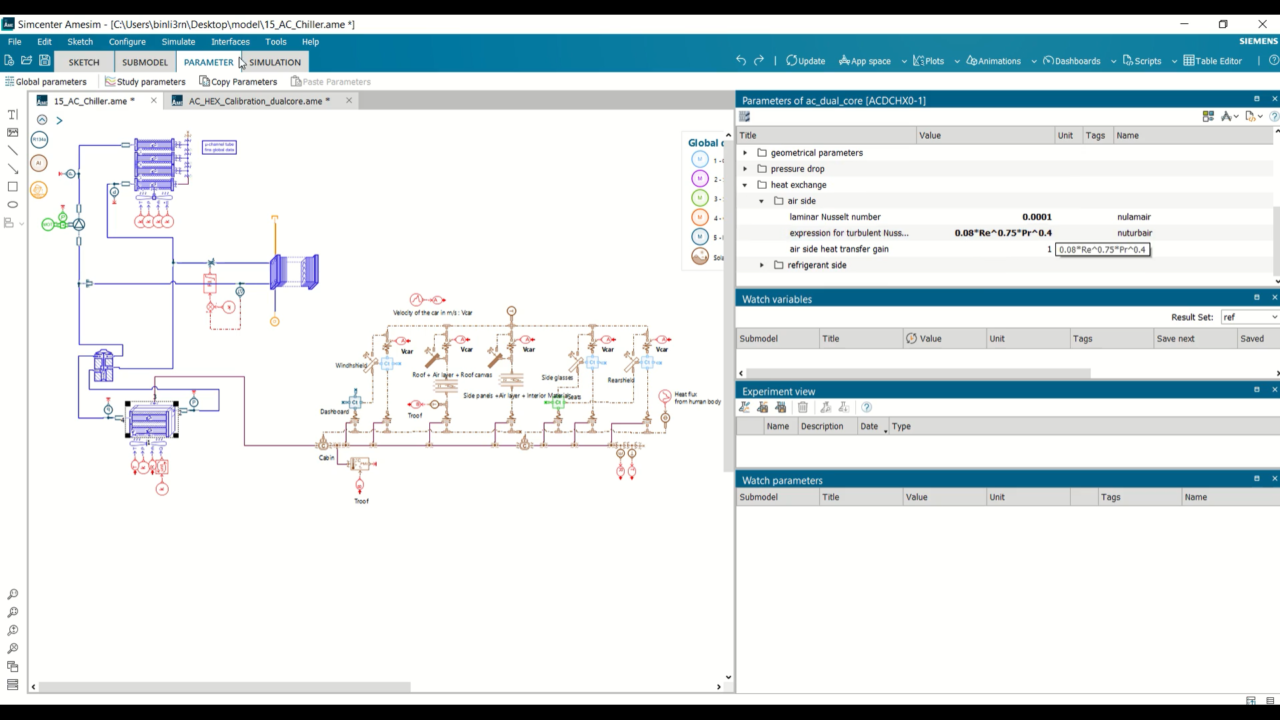Open the Result Set dropdown

pos(1248,317)
